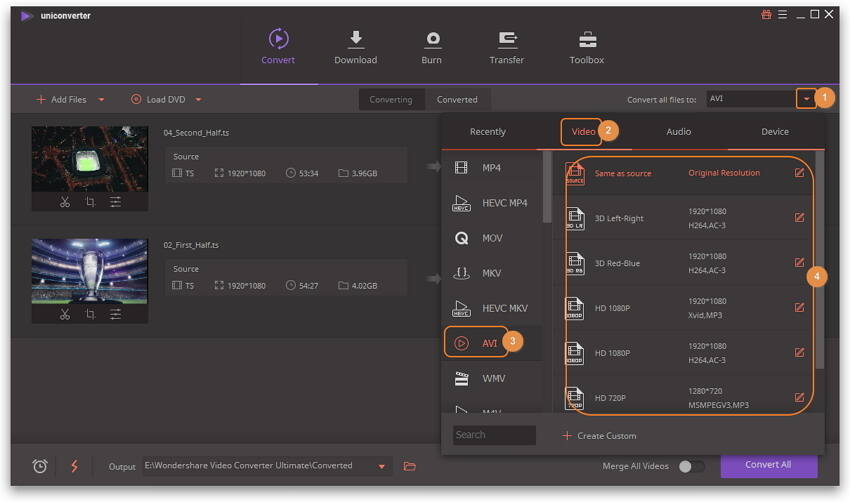Select HD 1080P H264,AC-3 preset

coord(683,353)
